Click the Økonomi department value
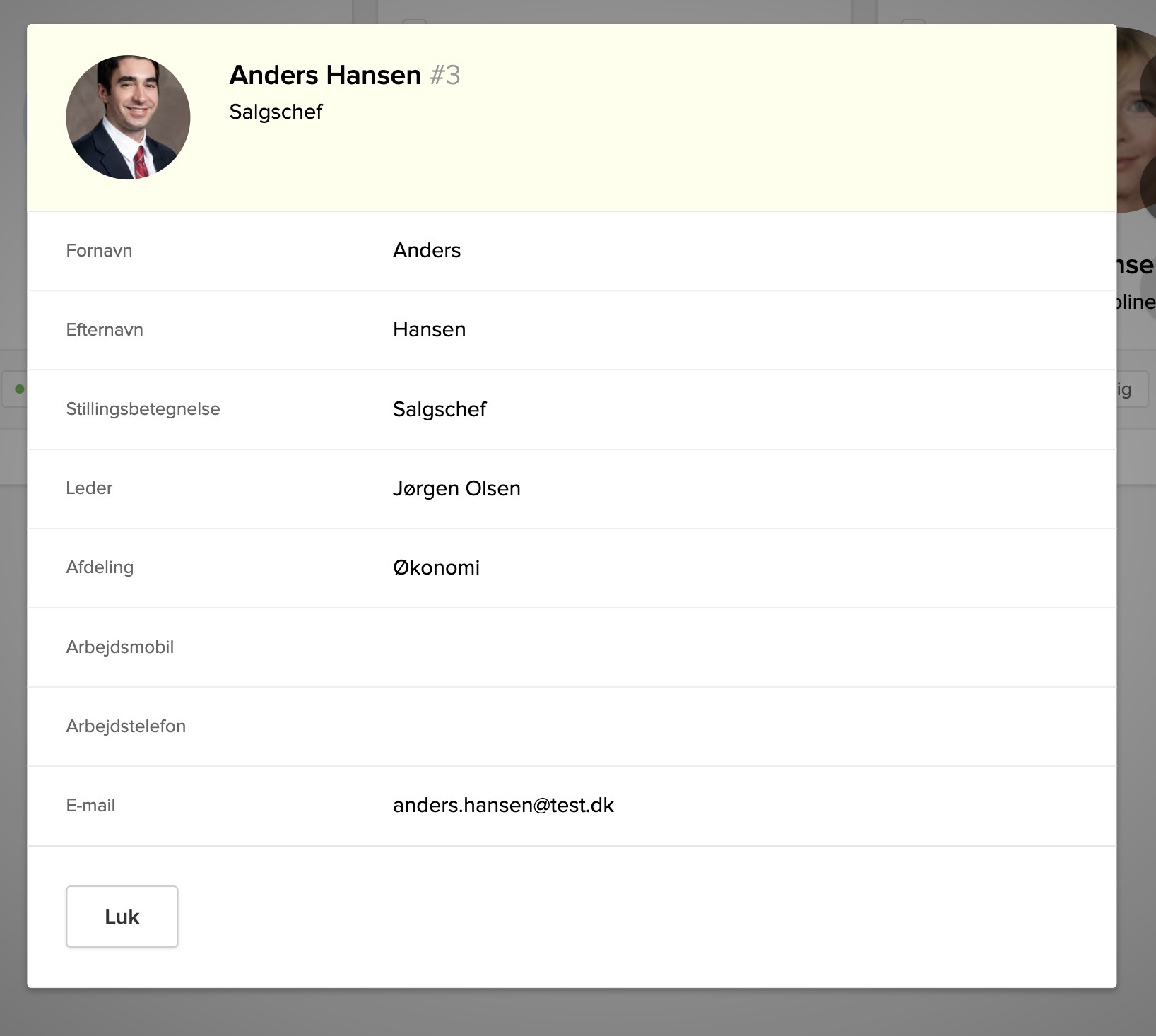 (436, 567)
